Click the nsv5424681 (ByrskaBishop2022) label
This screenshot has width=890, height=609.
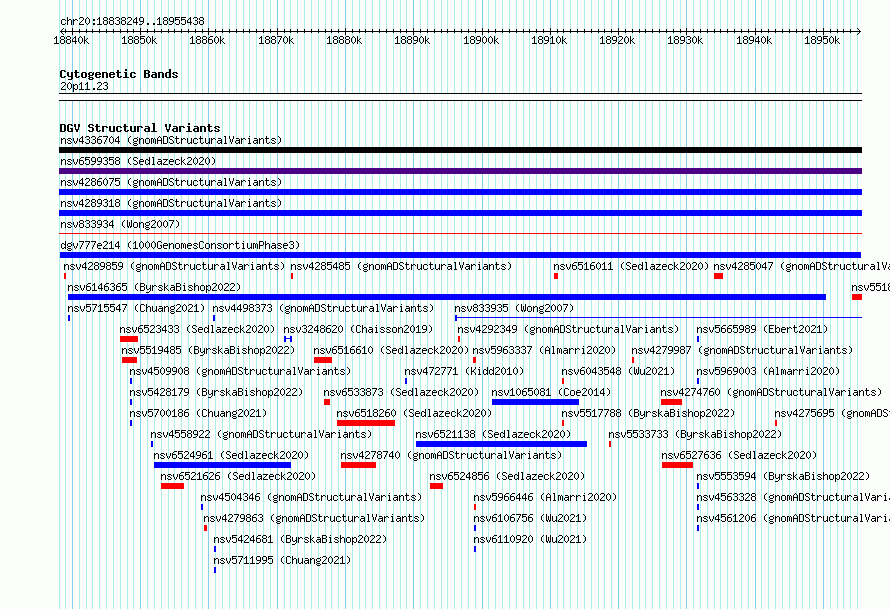click(300, 539)
